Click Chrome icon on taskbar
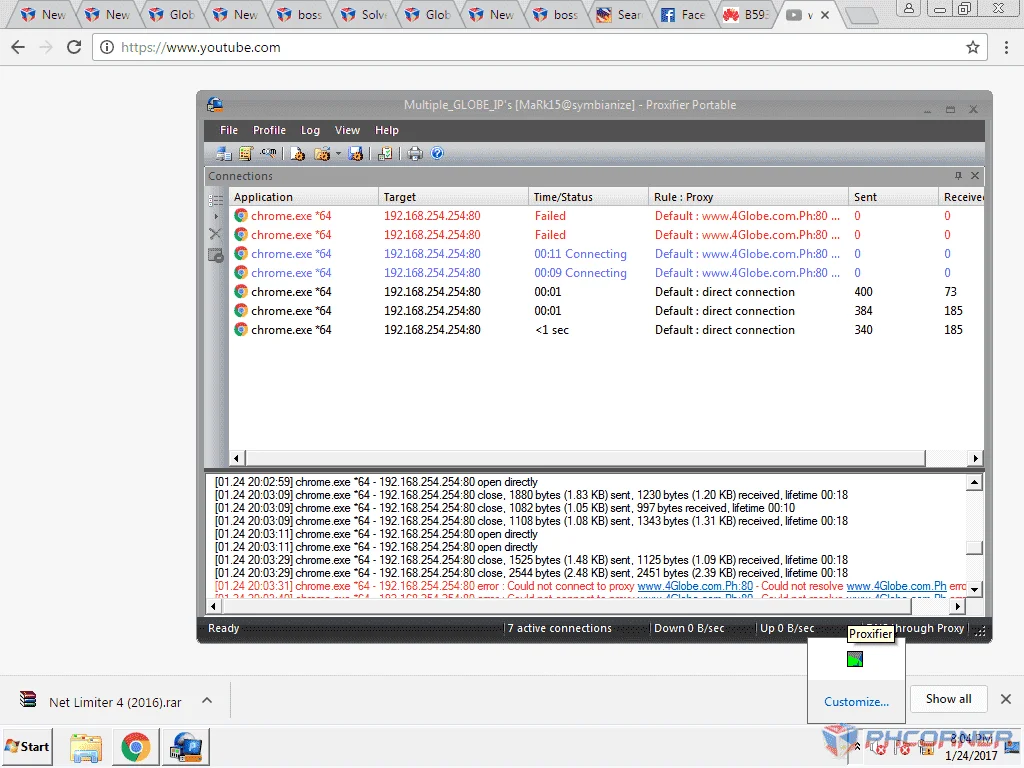The width and height of the screenshot is (1024, 768). [x=135, y=746]
